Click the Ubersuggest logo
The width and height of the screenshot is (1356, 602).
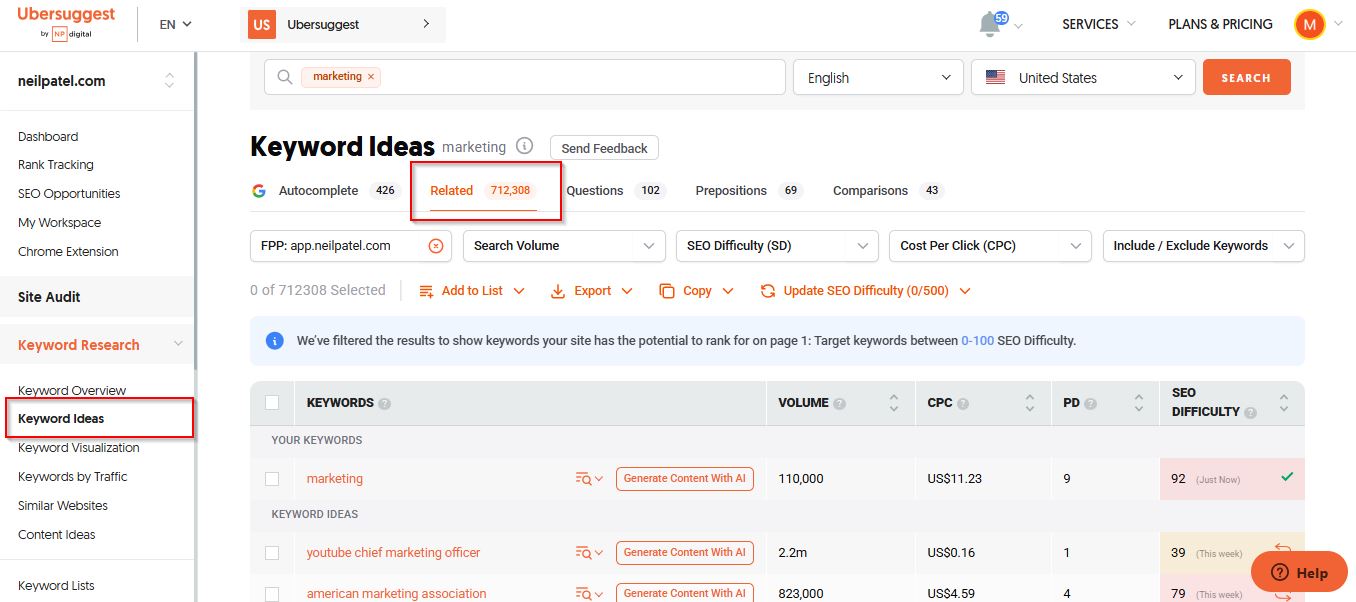66,23
